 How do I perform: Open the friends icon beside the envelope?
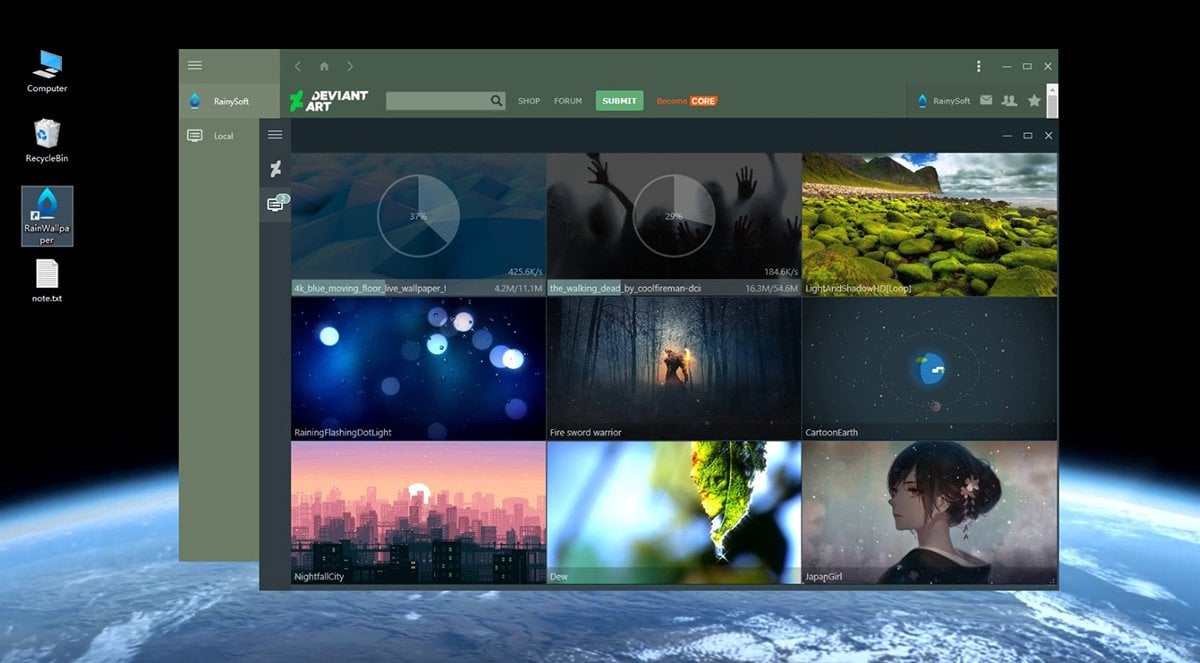[1009, 100]
